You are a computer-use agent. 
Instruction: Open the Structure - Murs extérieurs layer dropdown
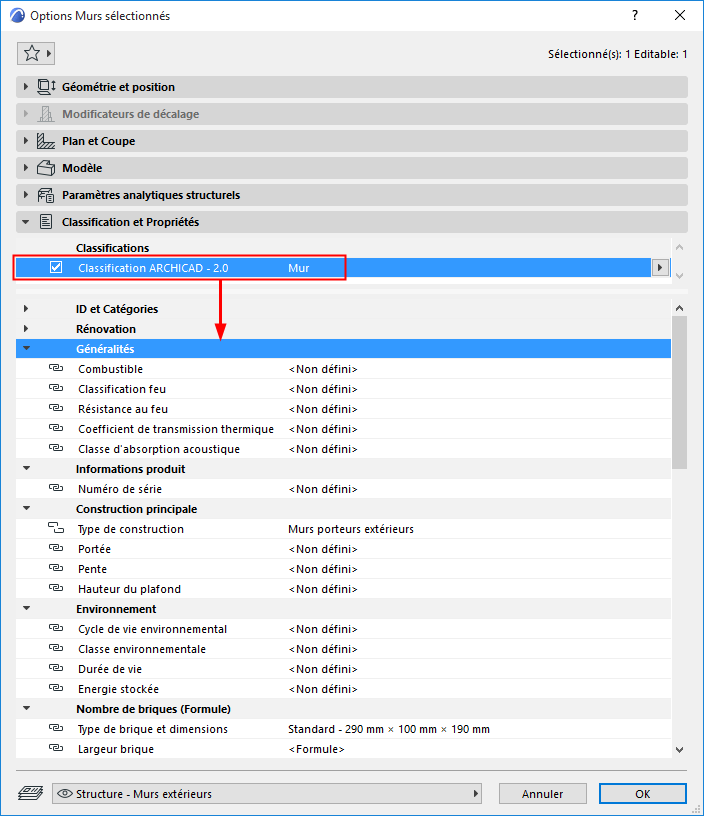pos(267,794)
